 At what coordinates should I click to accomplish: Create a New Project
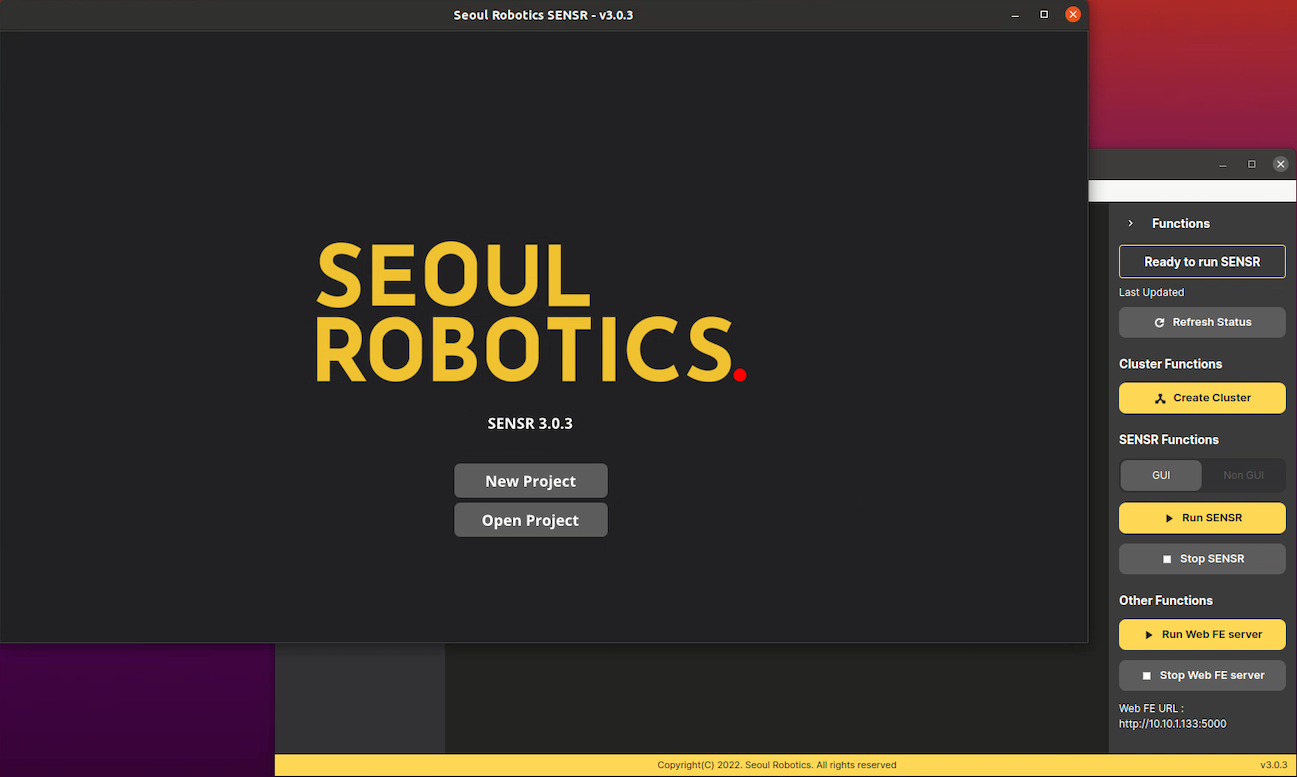tap(530, 481)
